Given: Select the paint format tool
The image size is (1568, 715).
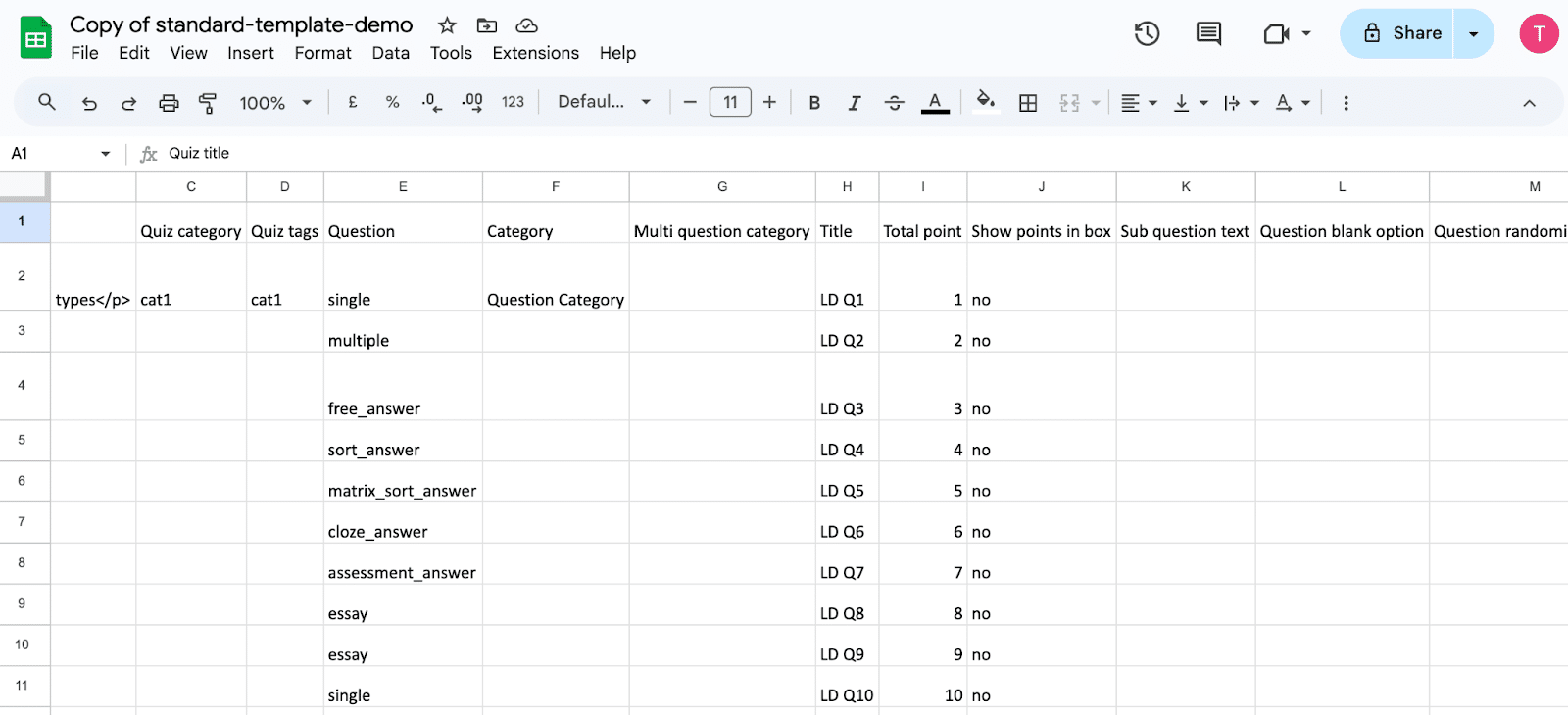Looking at the screenshot, I should point(208,103).
